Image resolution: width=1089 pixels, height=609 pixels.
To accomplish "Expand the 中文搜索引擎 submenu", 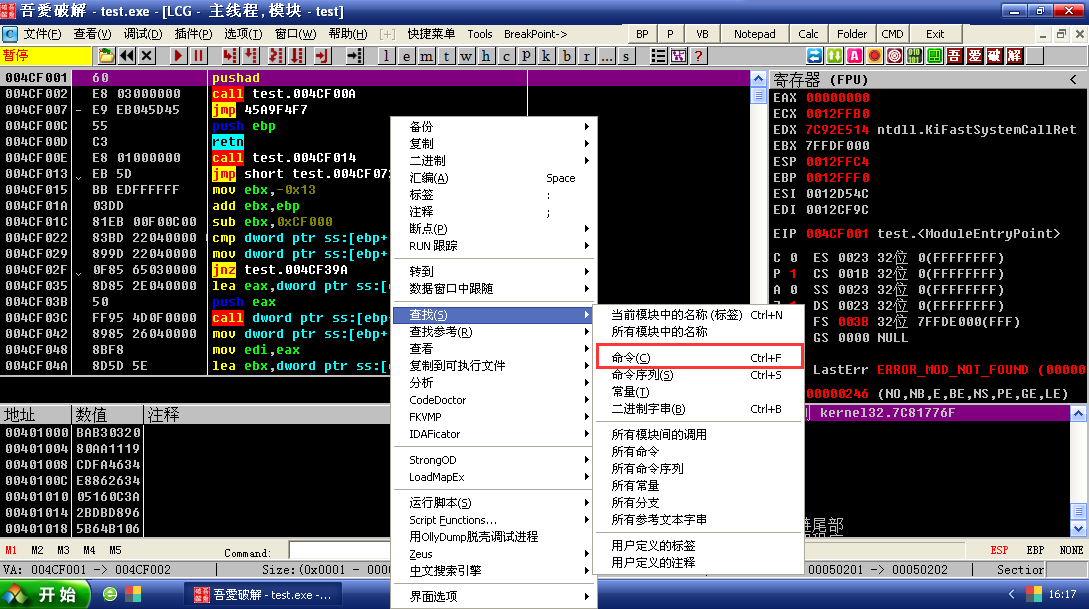I will point(494,571).
